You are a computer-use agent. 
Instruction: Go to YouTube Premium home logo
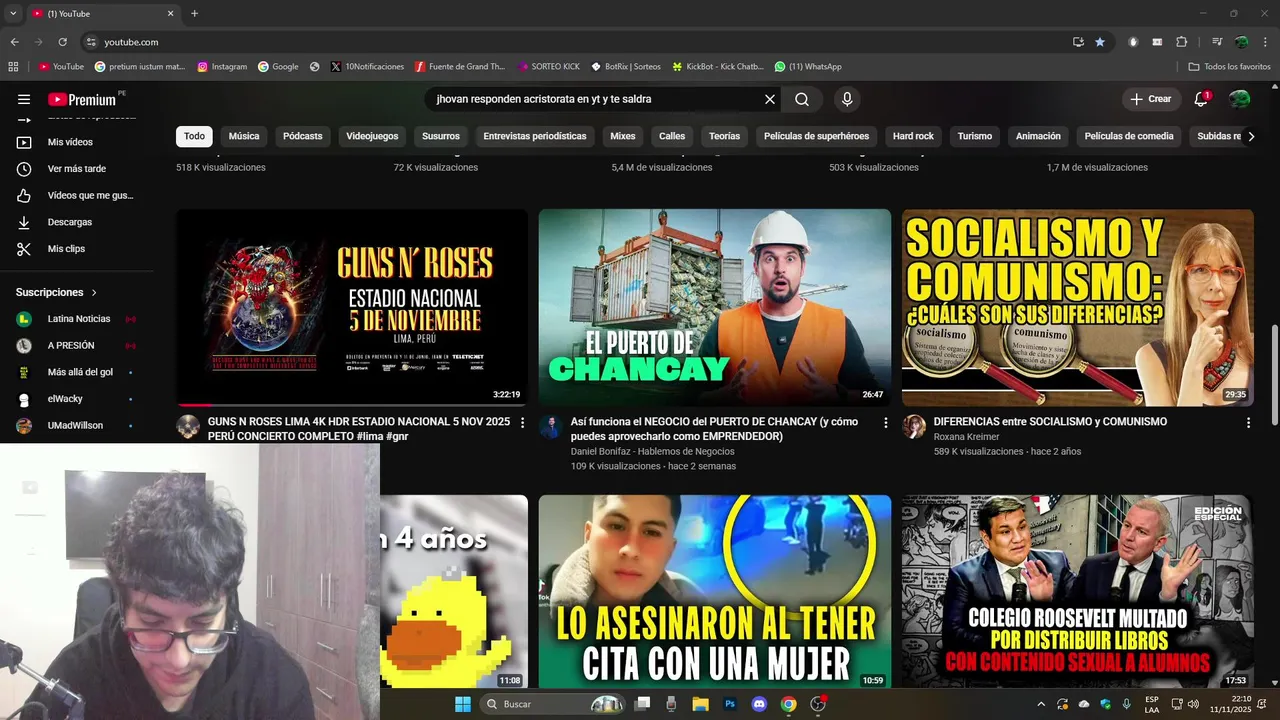pos(82,99)
